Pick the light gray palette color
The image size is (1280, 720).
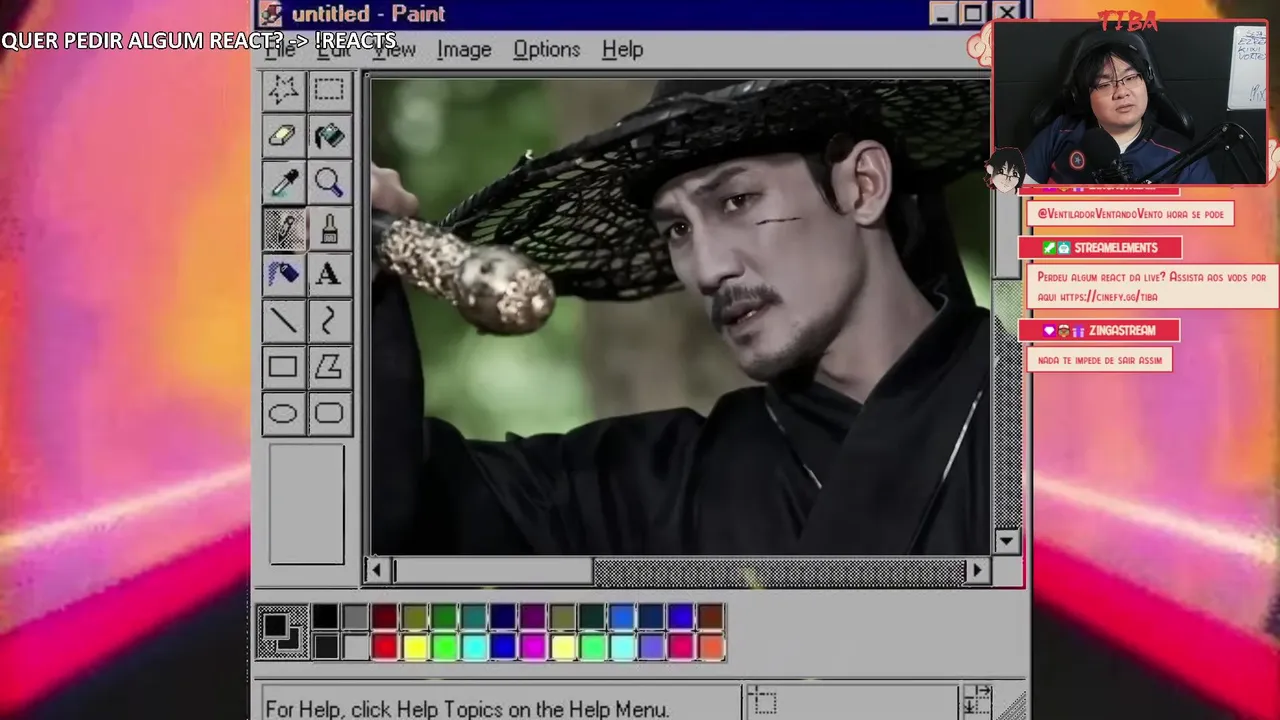tap(355, 647)
